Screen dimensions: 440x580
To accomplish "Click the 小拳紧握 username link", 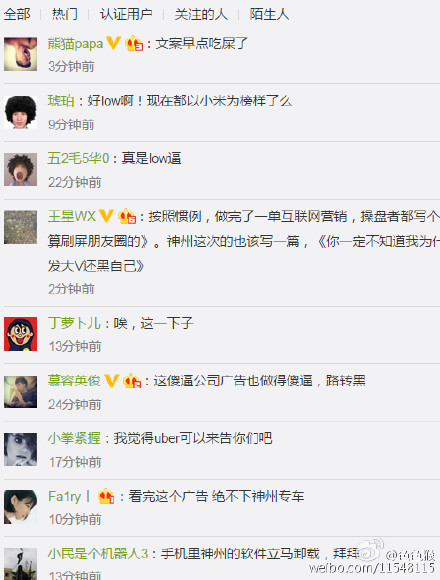I will pos(74,438).
